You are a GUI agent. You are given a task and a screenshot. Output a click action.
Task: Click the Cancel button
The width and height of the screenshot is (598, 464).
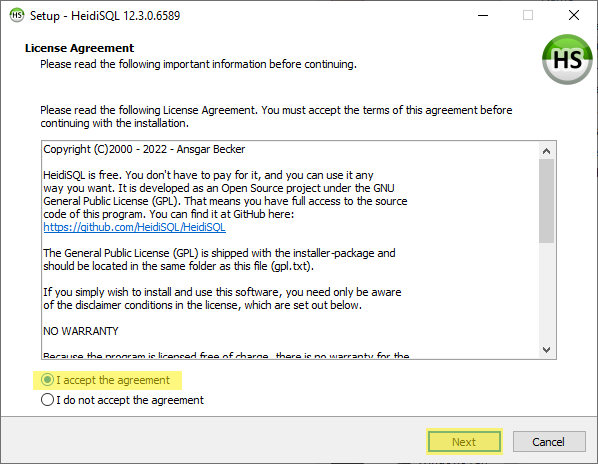549,442
